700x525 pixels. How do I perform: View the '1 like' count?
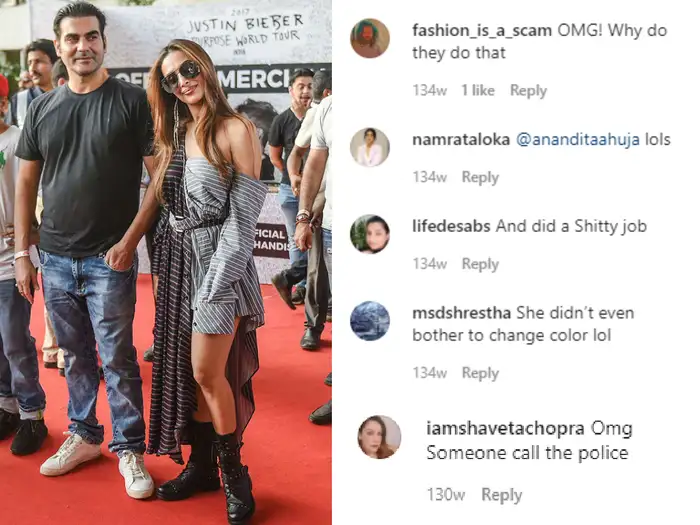pos(478,91)
